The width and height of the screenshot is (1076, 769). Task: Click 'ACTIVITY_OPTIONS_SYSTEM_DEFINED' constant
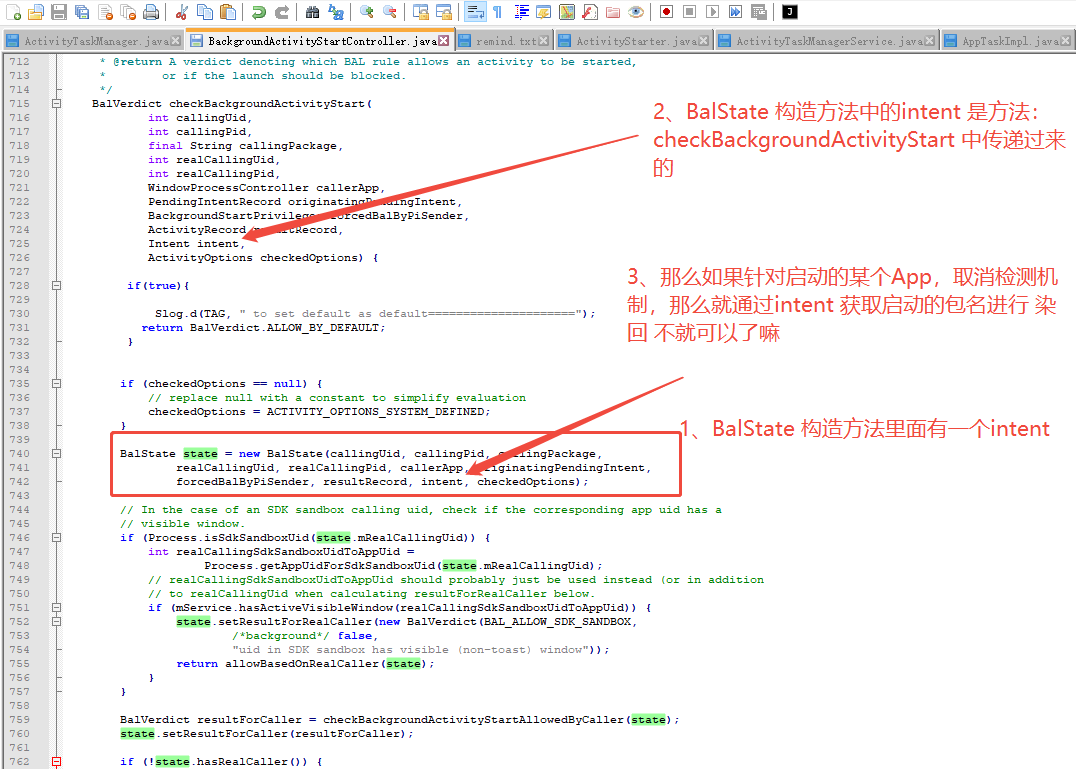pyautogui.click(x=375, y=412)
